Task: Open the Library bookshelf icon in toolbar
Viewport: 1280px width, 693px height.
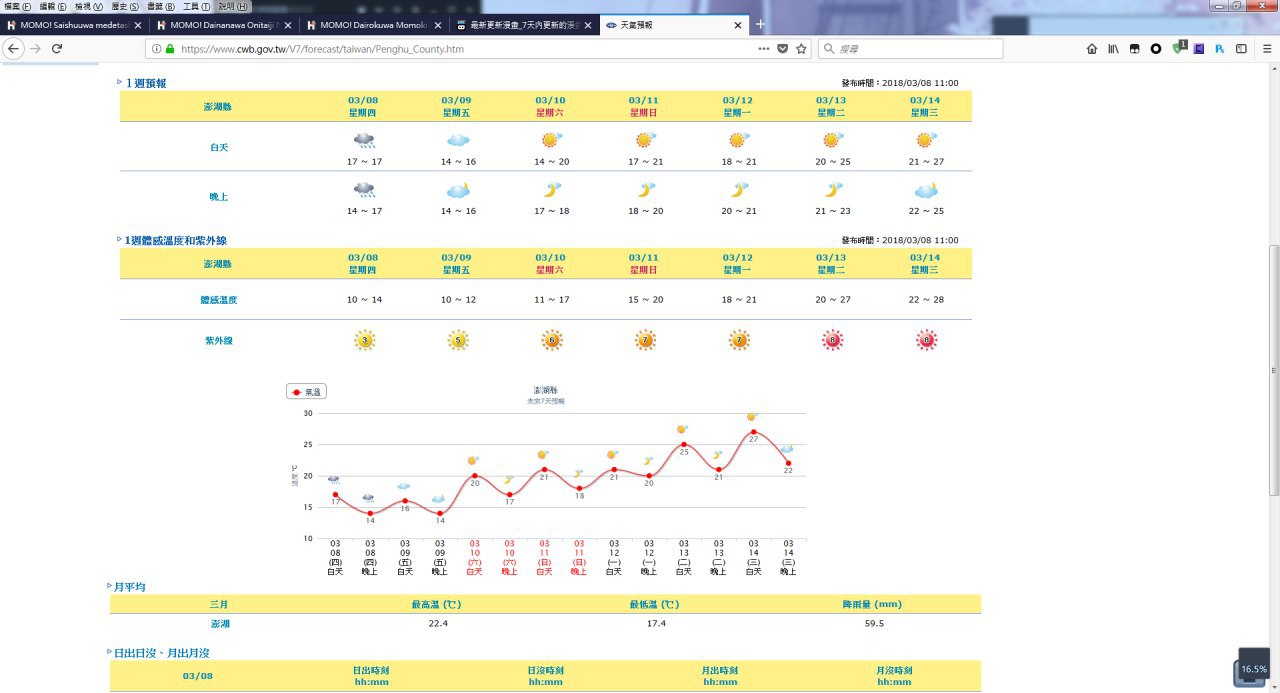Action: click(1113, 48)
